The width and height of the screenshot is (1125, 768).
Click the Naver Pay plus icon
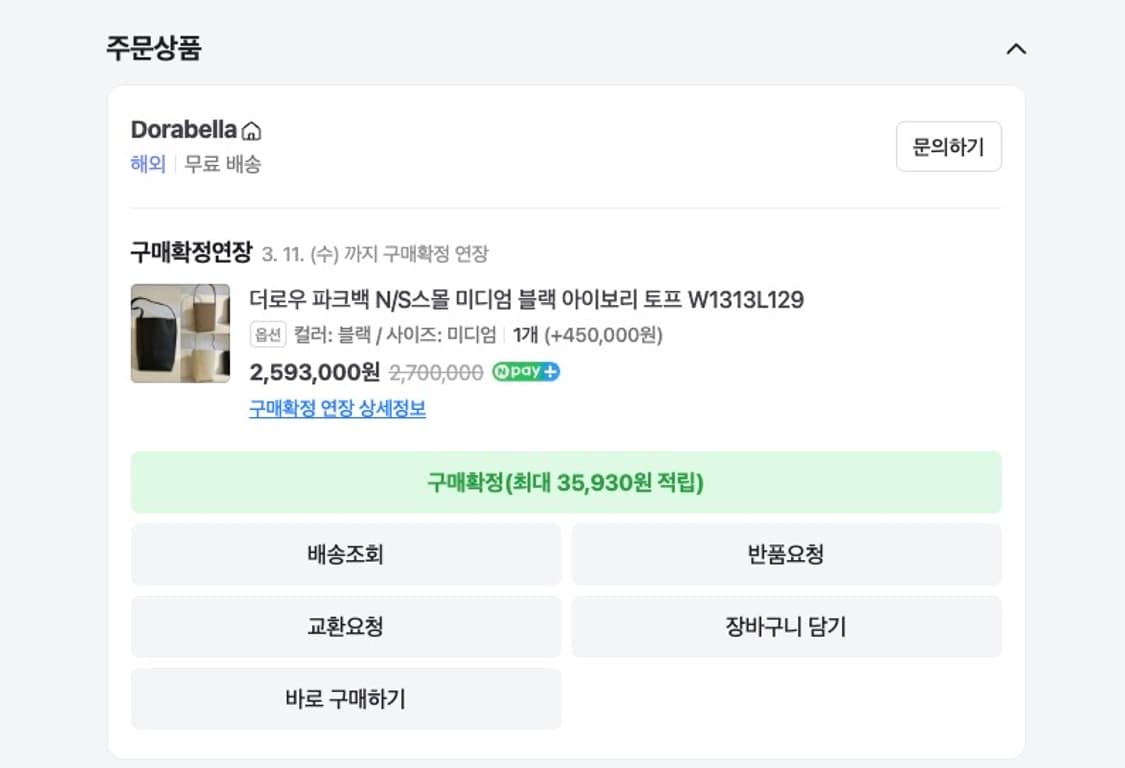pyautogui.click(x=525, y=371)
